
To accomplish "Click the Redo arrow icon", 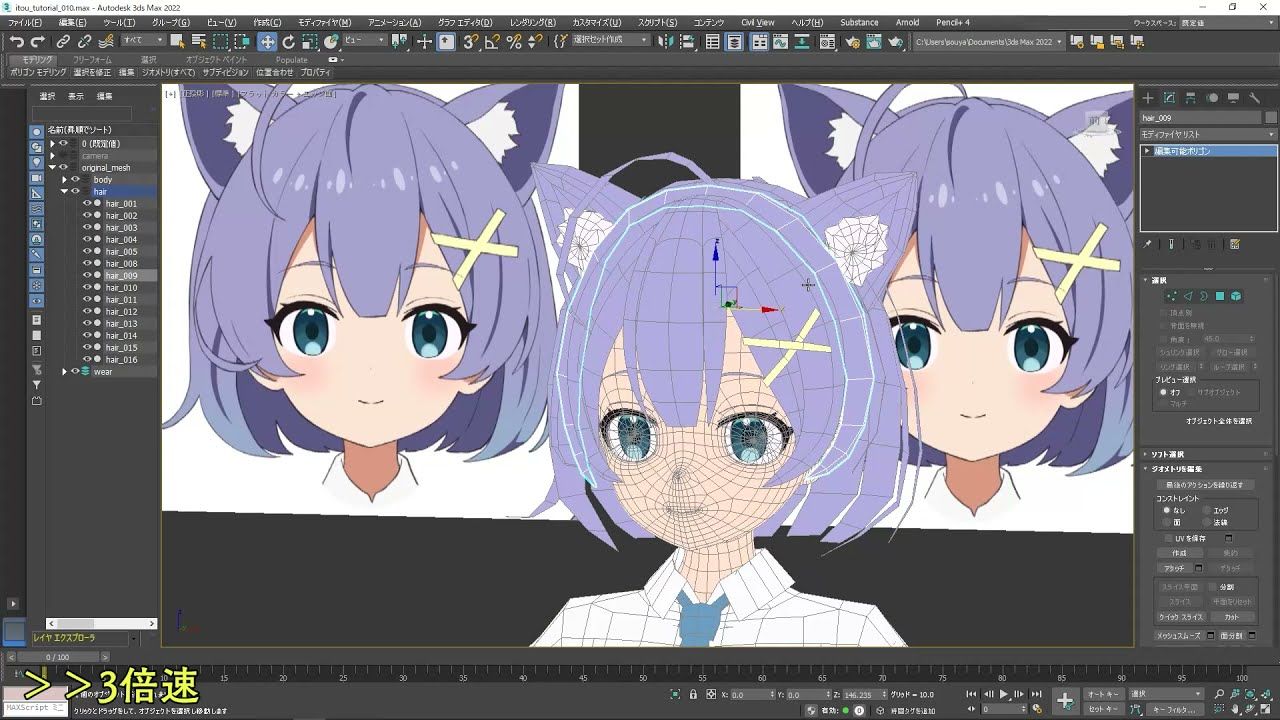I will pos(38,42).
